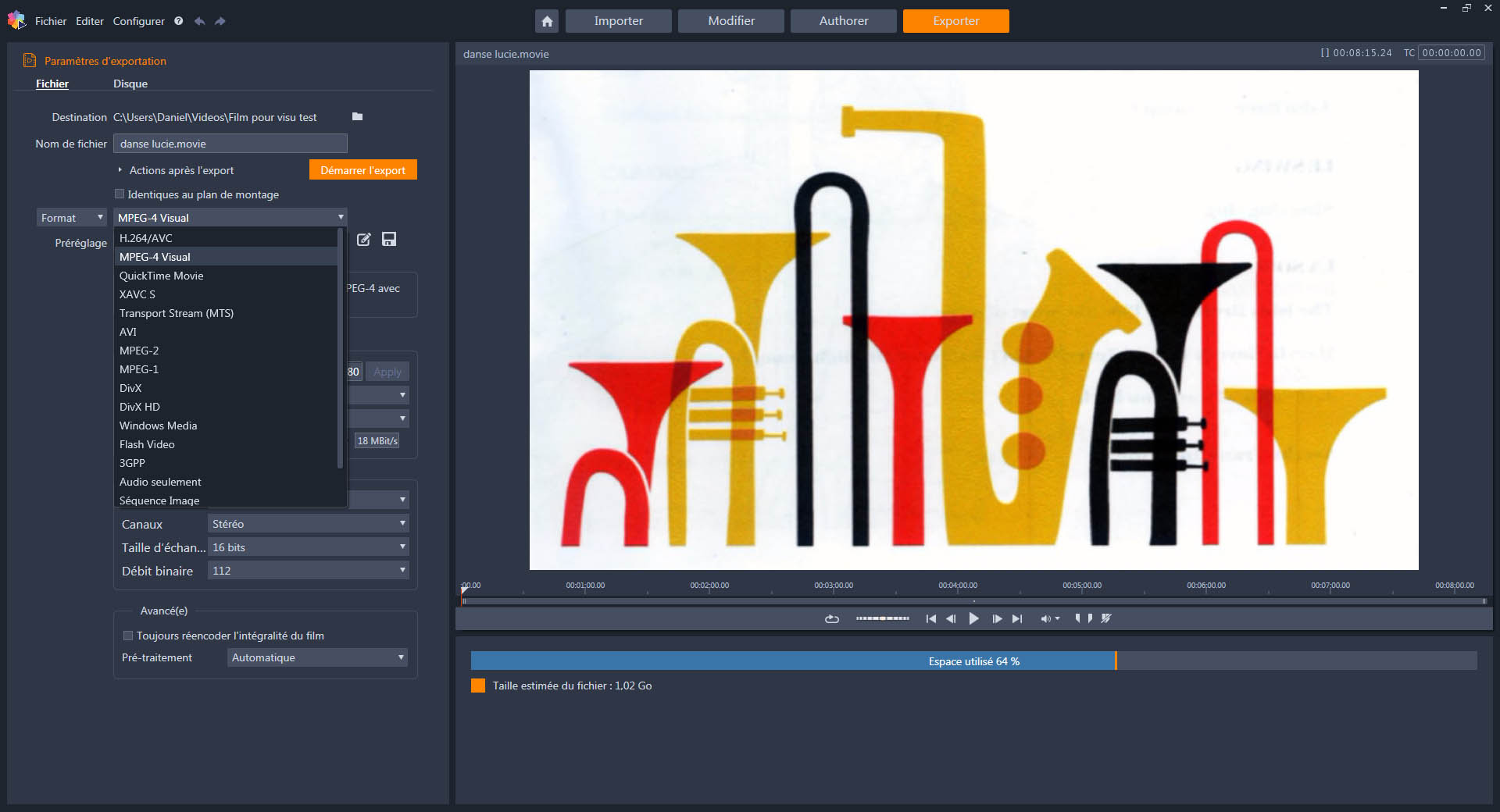This screenshot has width=1500, height=812.
Task: Open the Pré-traitement Automatique dropdown
Action: pyautogui.click(x=318, y=657)
